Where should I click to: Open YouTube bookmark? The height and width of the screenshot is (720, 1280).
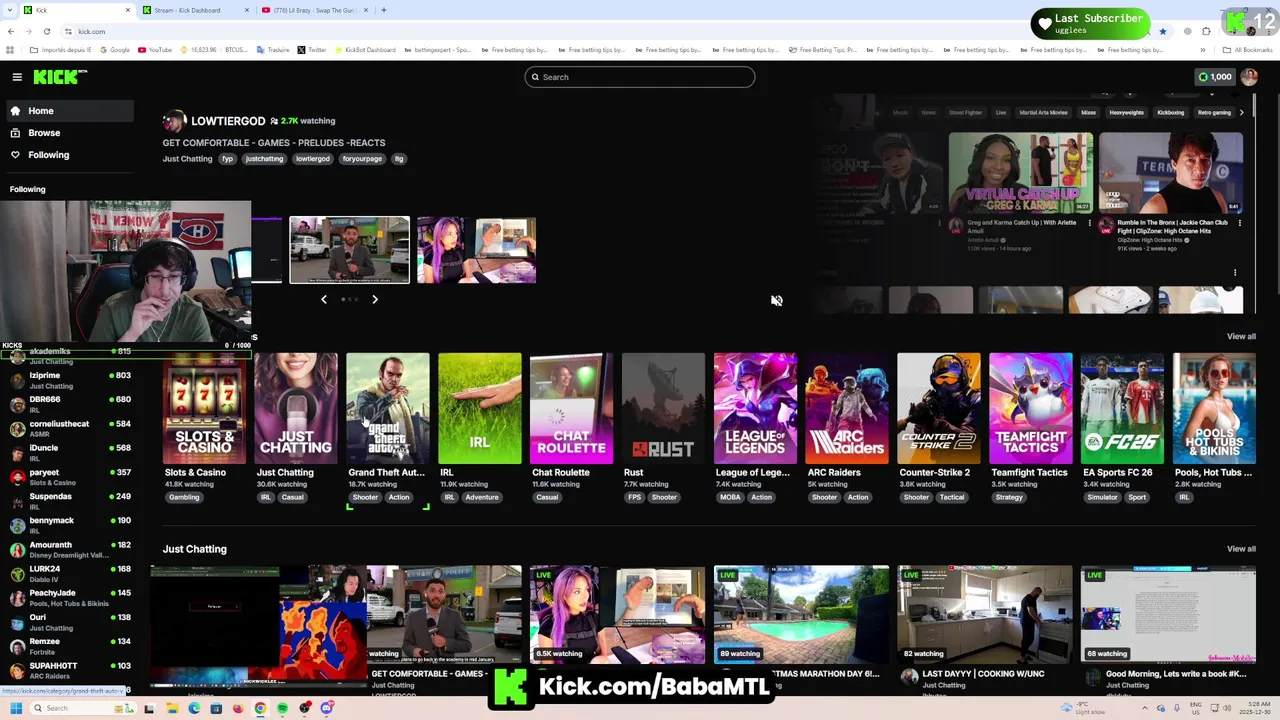155,50
